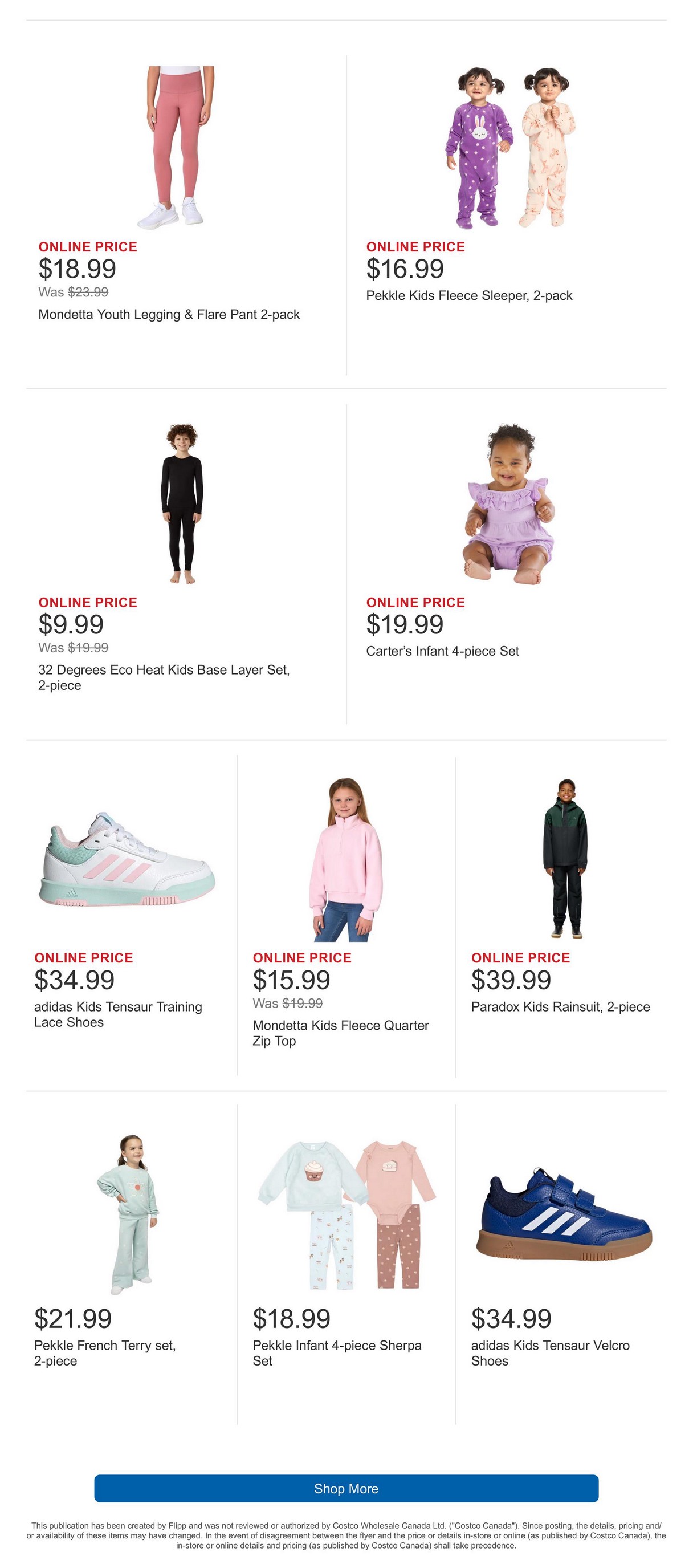The image size is (693, 1568).
Task: Click the Shop More button
Action: [346, 1488]
